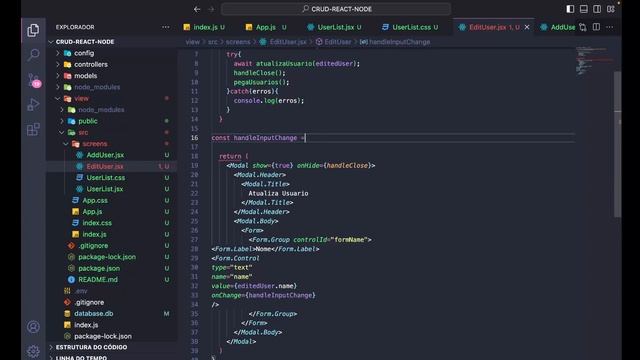This screenshot has width=640, height=360.
Task: Place cursor on line 16 handleInputChange
Action: point(265,138)
